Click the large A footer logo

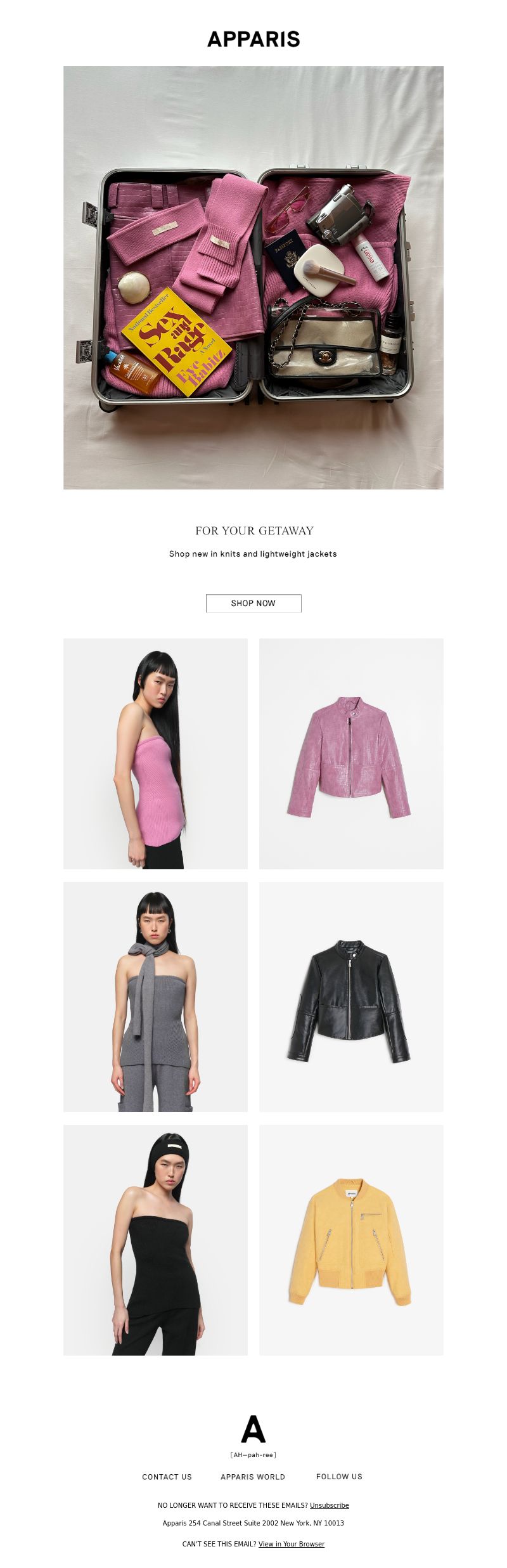[x=253, y=1429]
